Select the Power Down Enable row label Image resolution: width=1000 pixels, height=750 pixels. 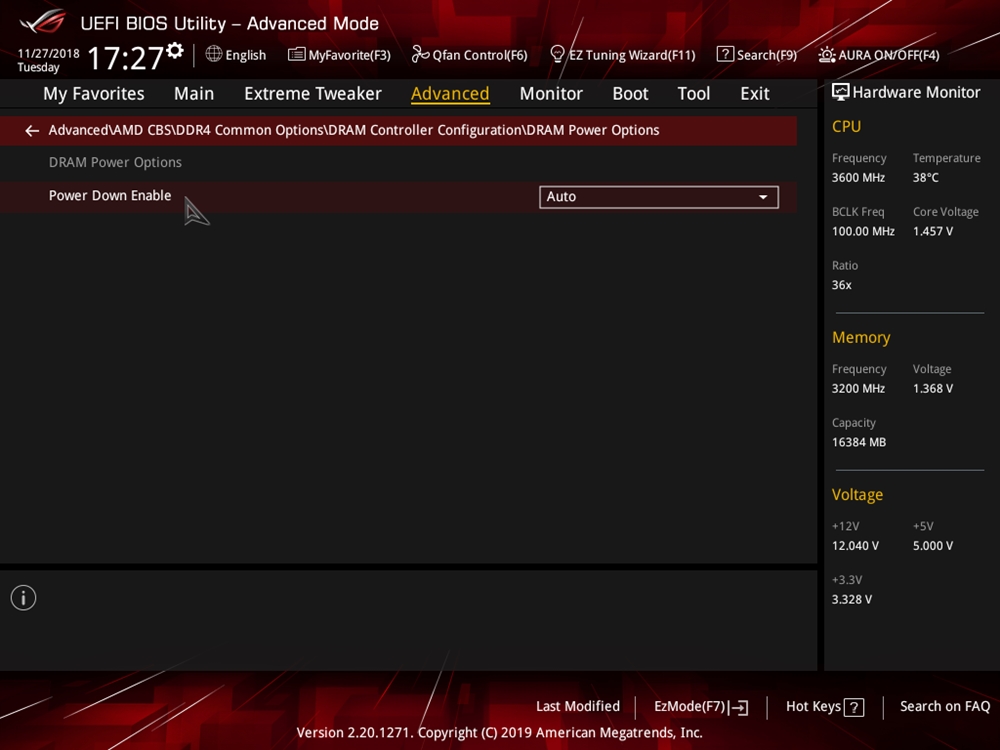110,196
